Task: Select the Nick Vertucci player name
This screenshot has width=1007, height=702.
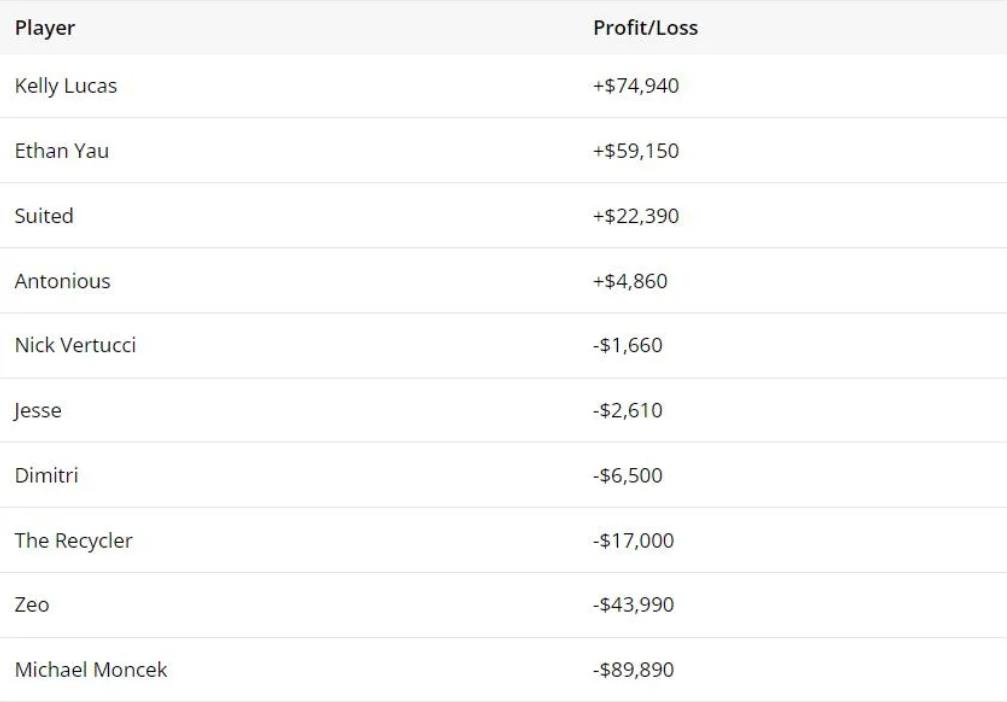Action: pos(75,345)
